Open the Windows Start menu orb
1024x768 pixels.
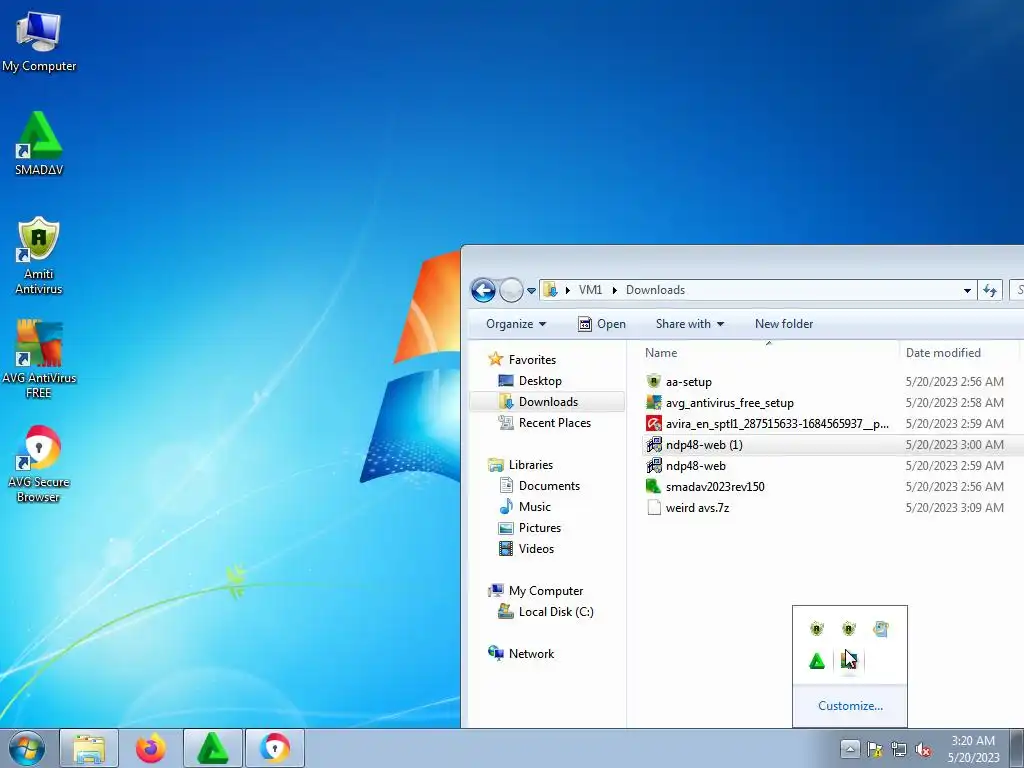pyautogui.click(x=27, y=748)
